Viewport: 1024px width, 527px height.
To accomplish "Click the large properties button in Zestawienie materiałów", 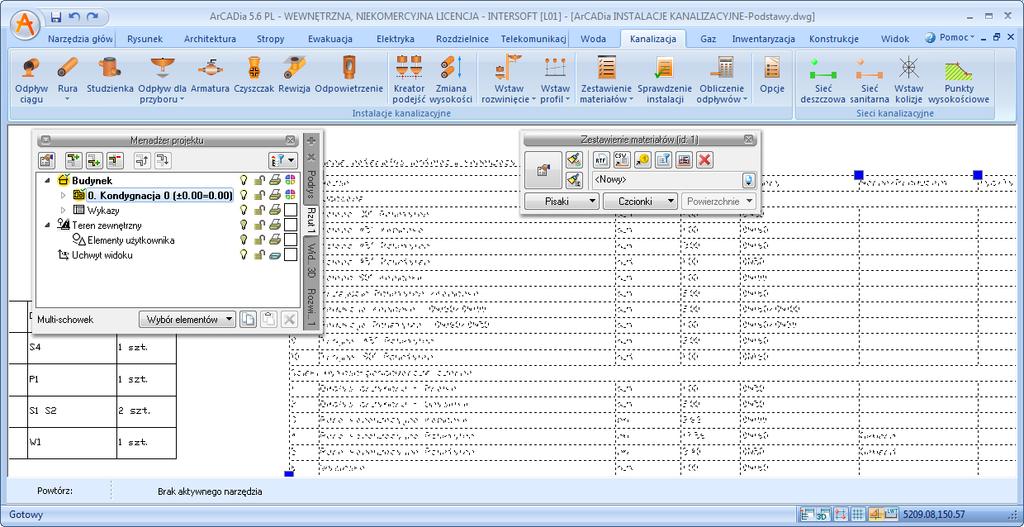I will 543,170.
